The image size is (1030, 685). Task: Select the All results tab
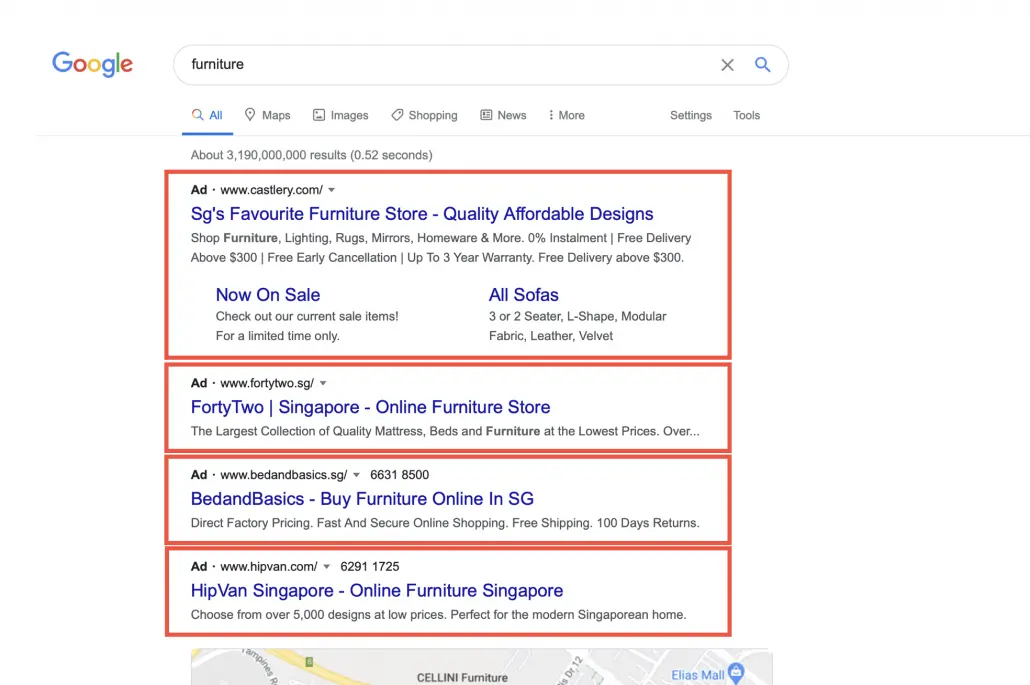click(x=207, y=116)
